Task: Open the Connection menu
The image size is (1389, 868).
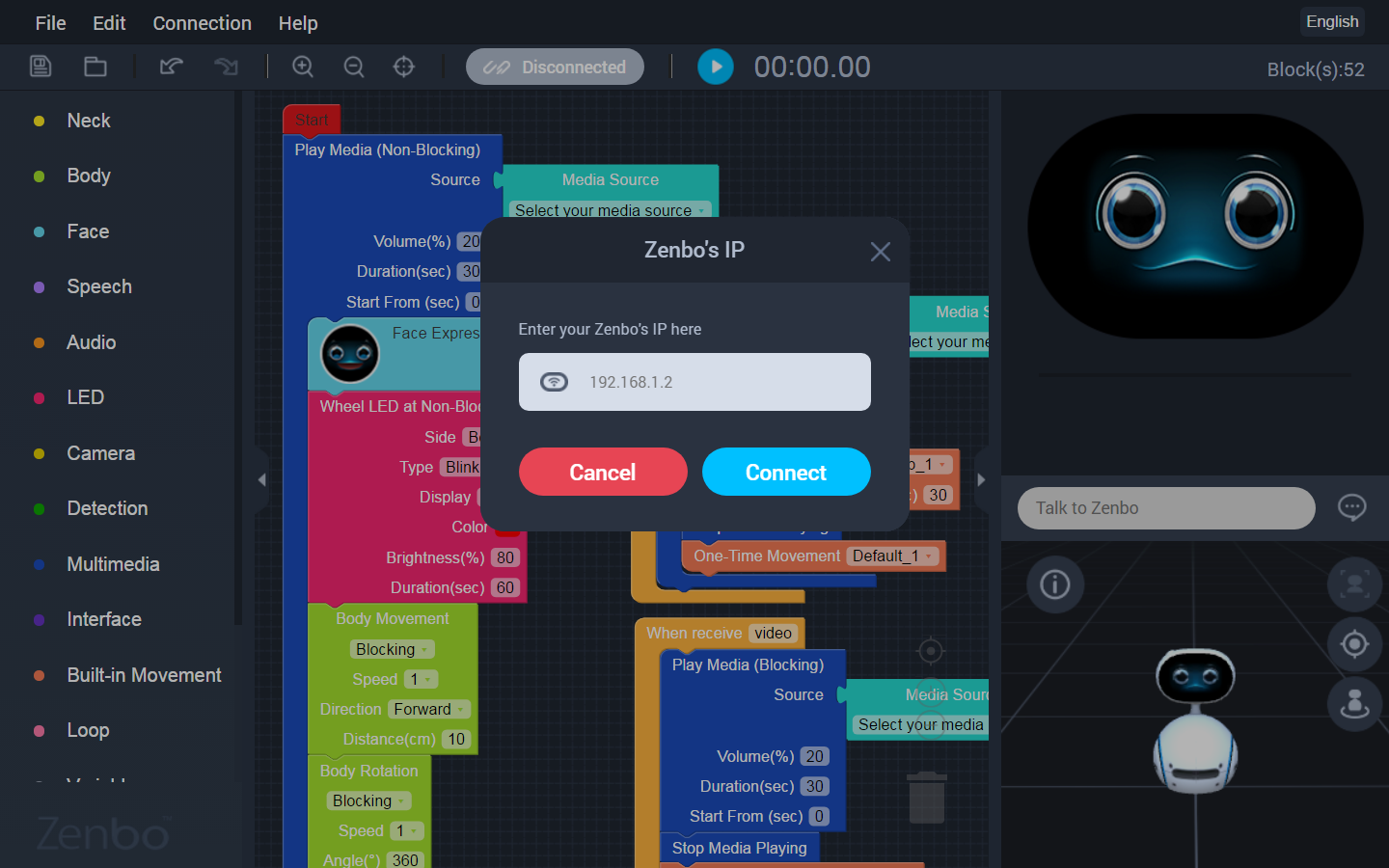Action: pos(203,23)
